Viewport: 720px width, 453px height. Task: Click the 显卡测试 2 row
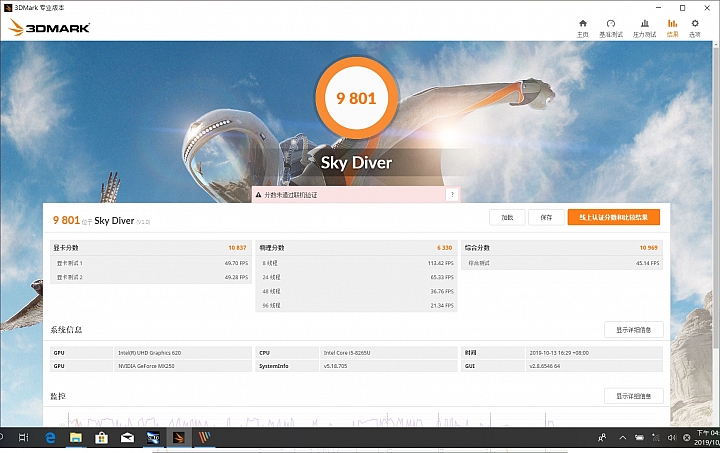(151, 277)
